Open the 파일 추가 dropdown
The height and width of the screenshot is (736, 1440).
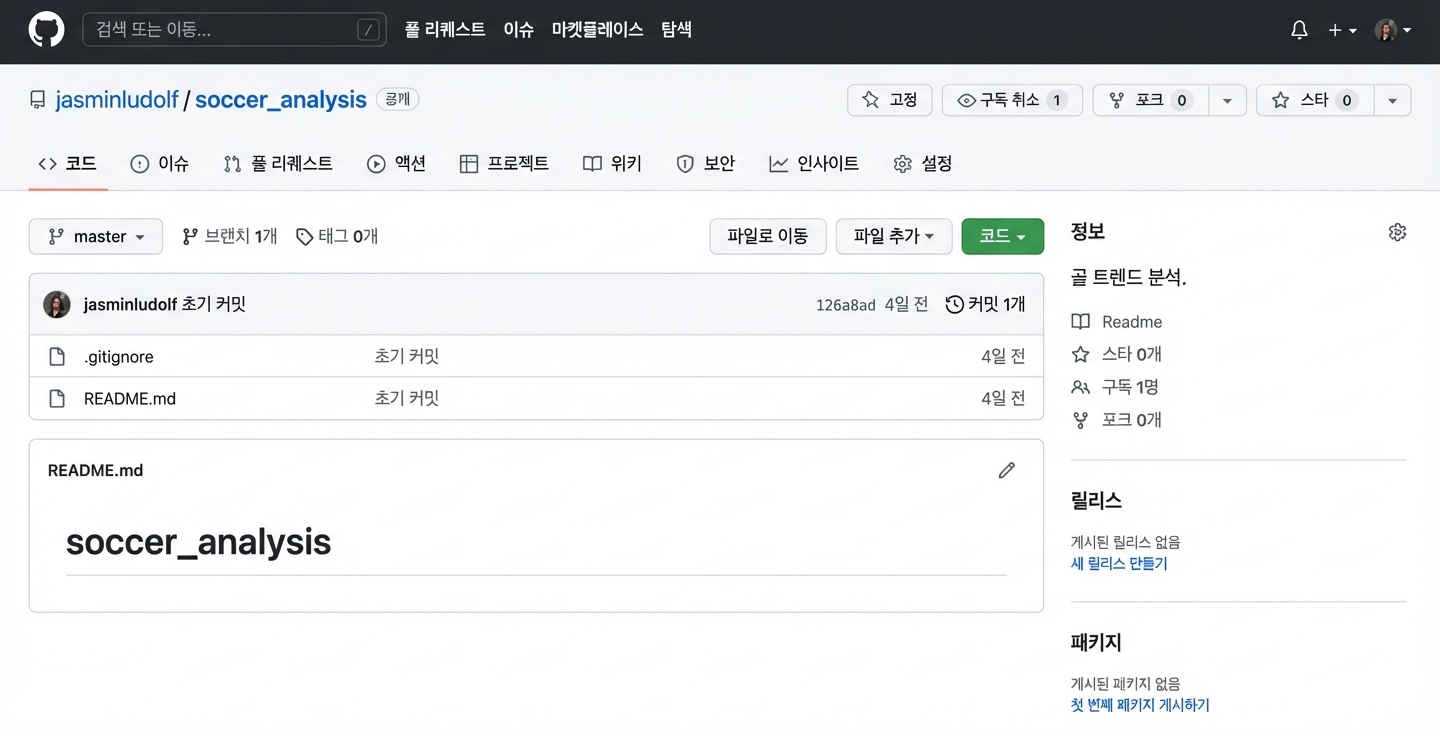(894, 237)
